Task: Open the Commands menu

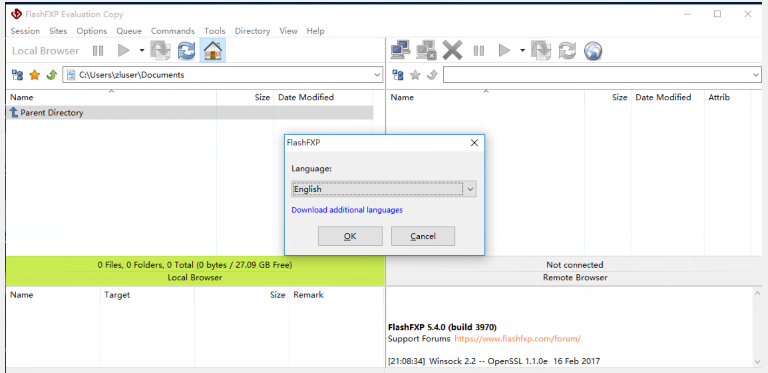Action: [172, 31]
